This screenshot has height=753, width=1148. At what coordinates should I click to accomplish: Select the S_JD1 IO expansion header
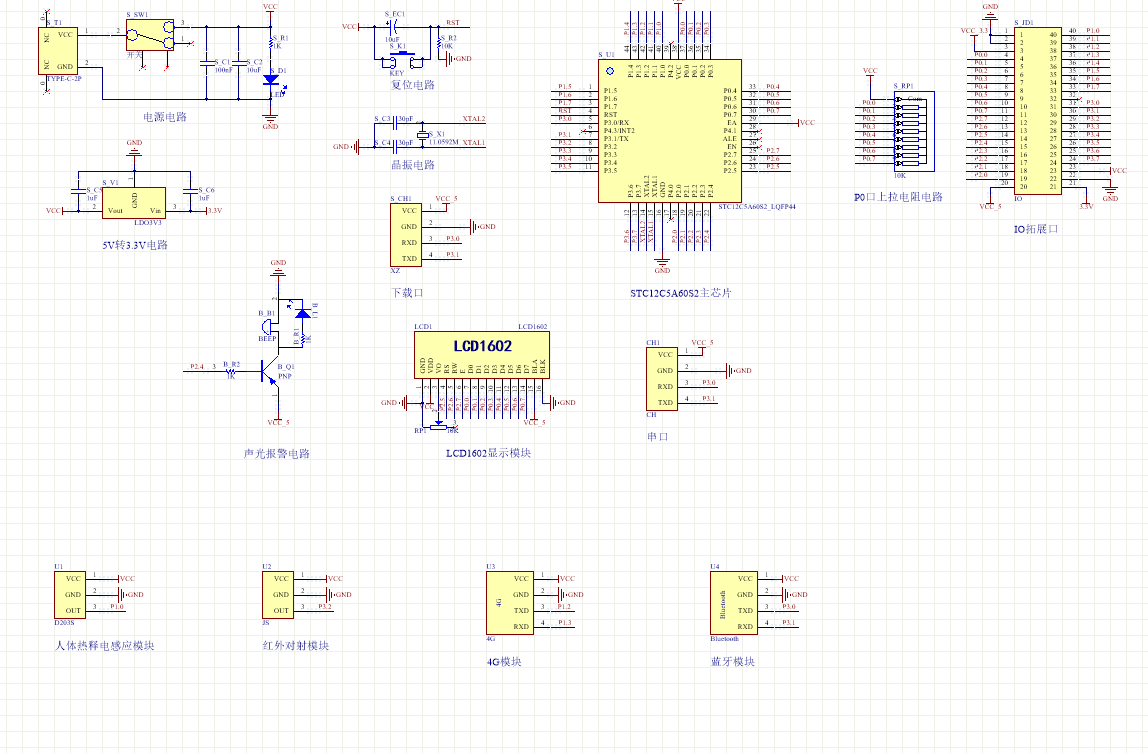[1037, 111]
